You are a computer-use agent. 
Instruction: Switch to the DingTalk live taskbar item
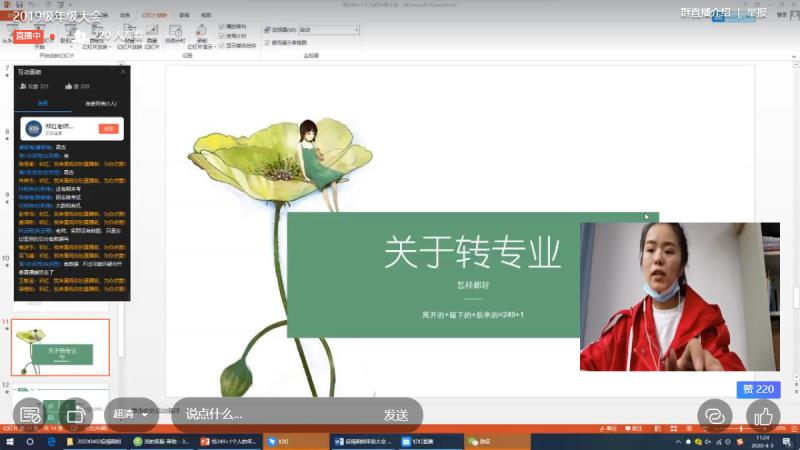[430, 442]
